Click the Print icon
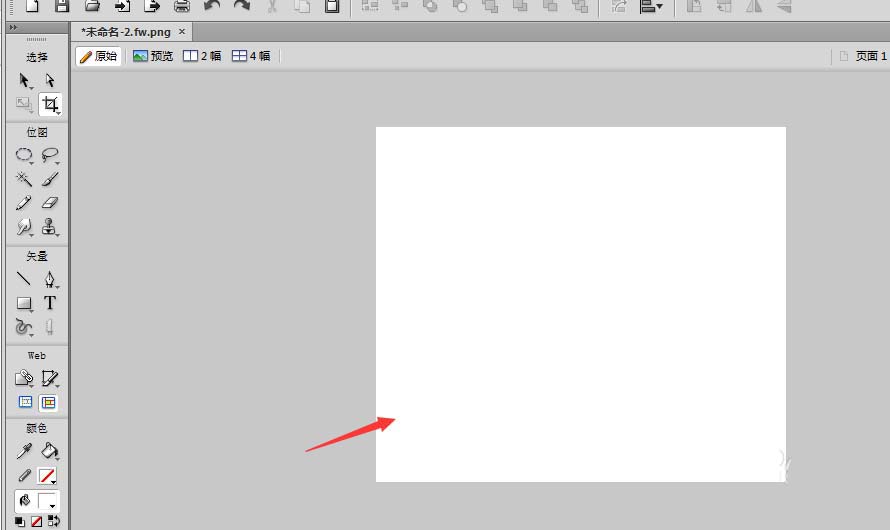The height and width of the screenshot is (530, 890). coord(182,6)
